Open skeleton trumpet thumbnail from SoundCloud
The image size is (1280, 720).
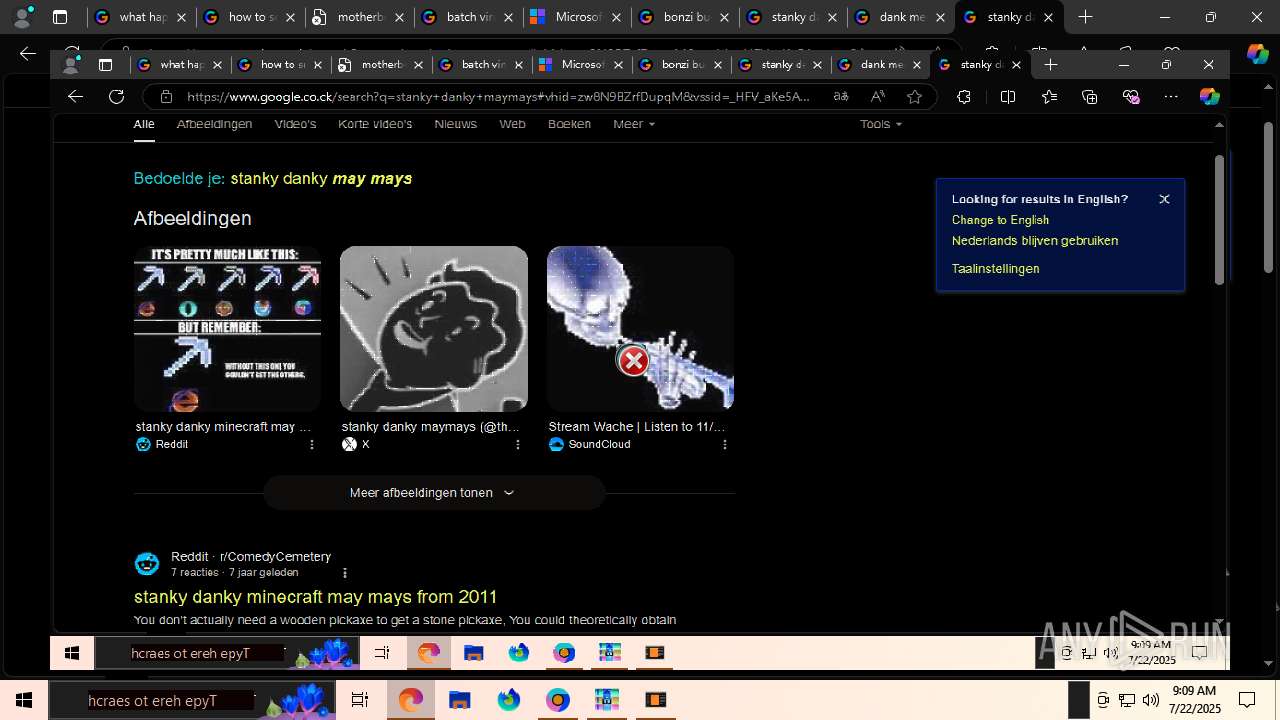640,329
